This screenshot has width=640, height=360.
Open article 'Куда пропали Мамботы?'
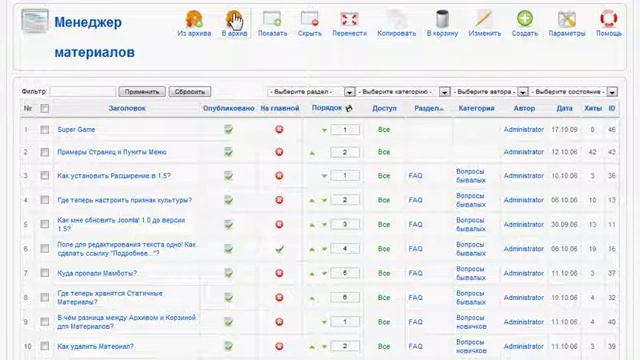coord(97,273)
